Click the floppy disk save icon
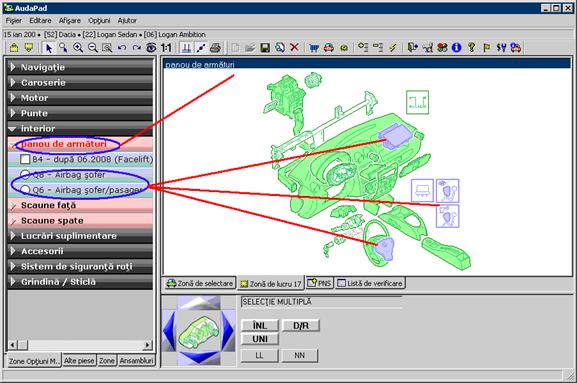This screenshot has height=383, width=577. pyautogui.click(x=265, y=48)
